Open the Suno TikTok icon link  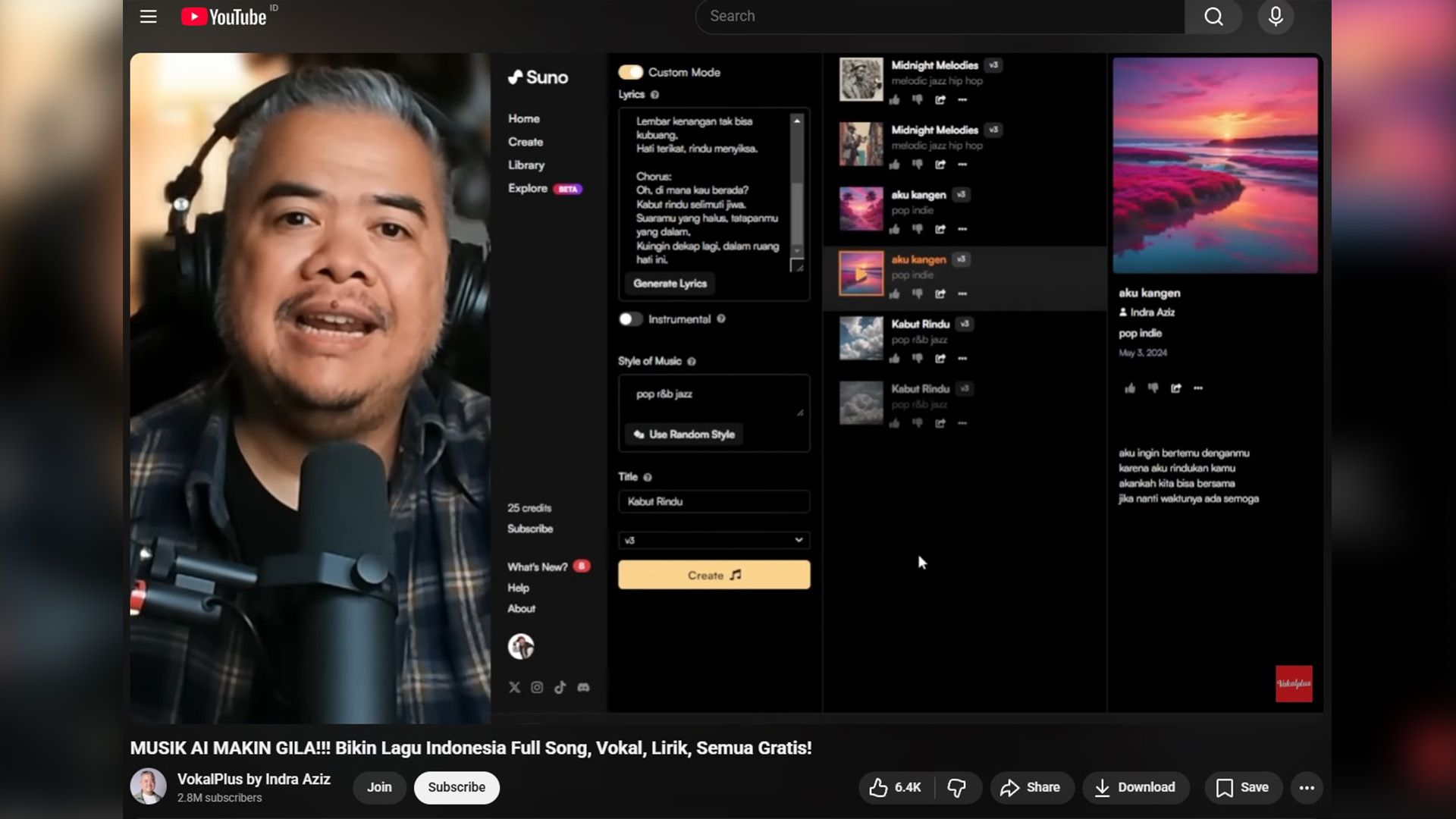(x=560, y=687)
